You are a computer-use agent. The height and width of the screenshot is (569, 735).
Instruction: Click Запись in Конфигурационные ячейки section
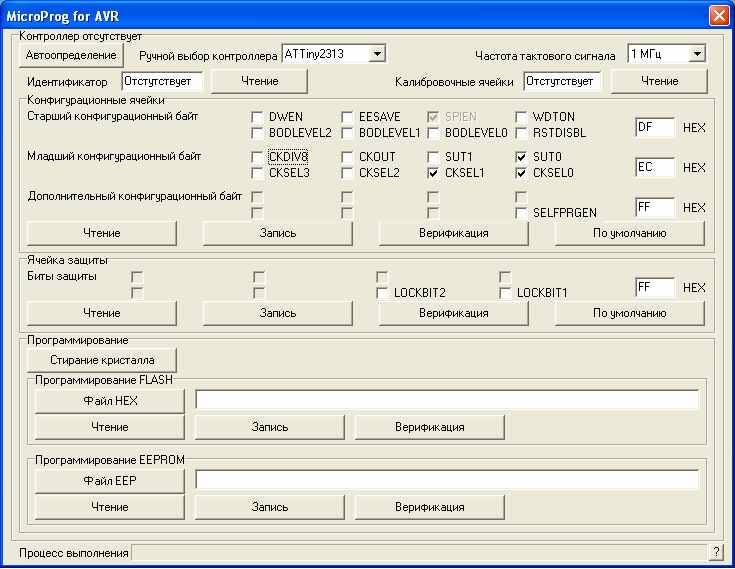click(x=278, y=233)
